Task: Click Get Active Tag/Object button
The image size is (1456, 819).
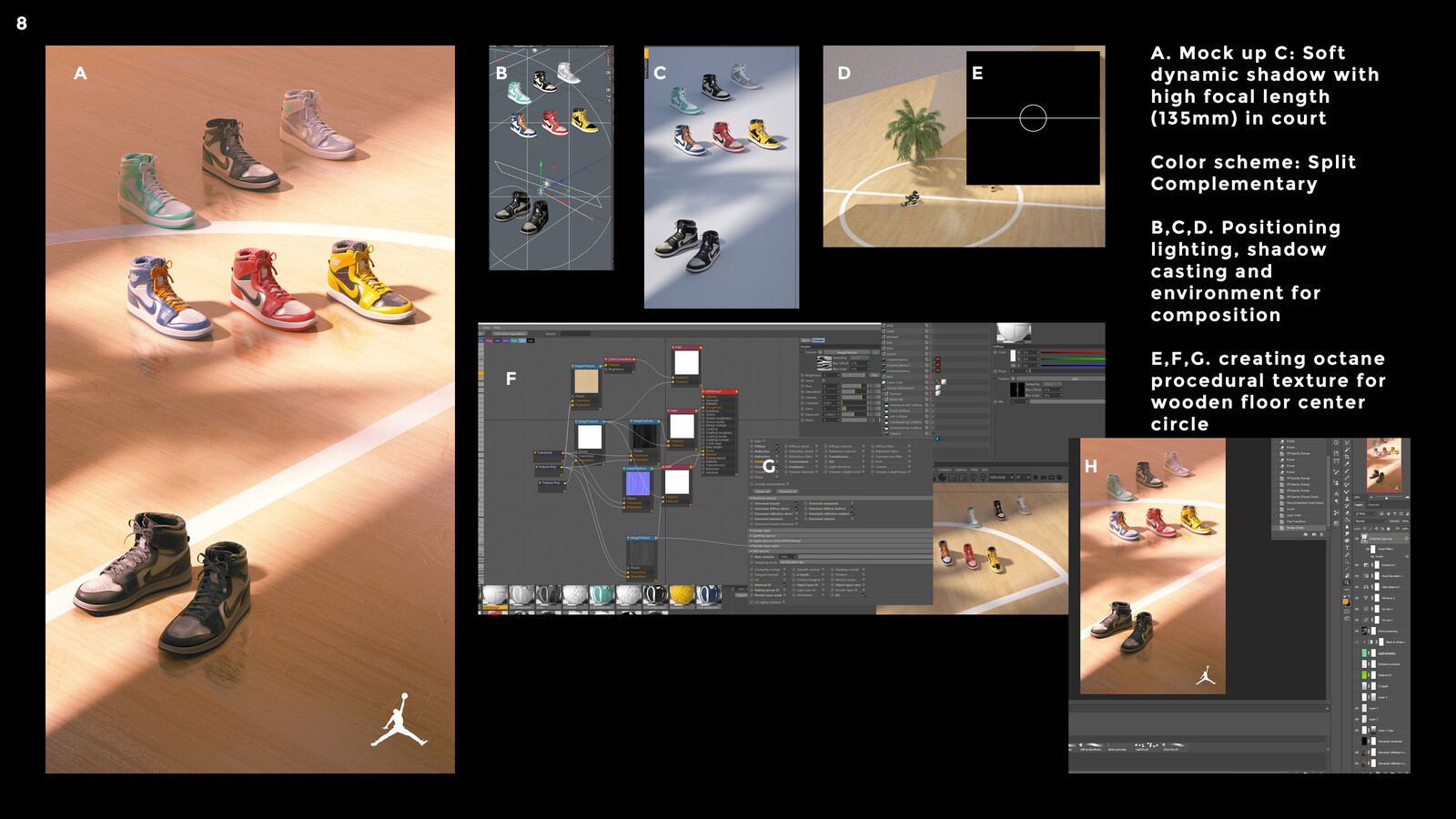Action: tap(510, 334)
